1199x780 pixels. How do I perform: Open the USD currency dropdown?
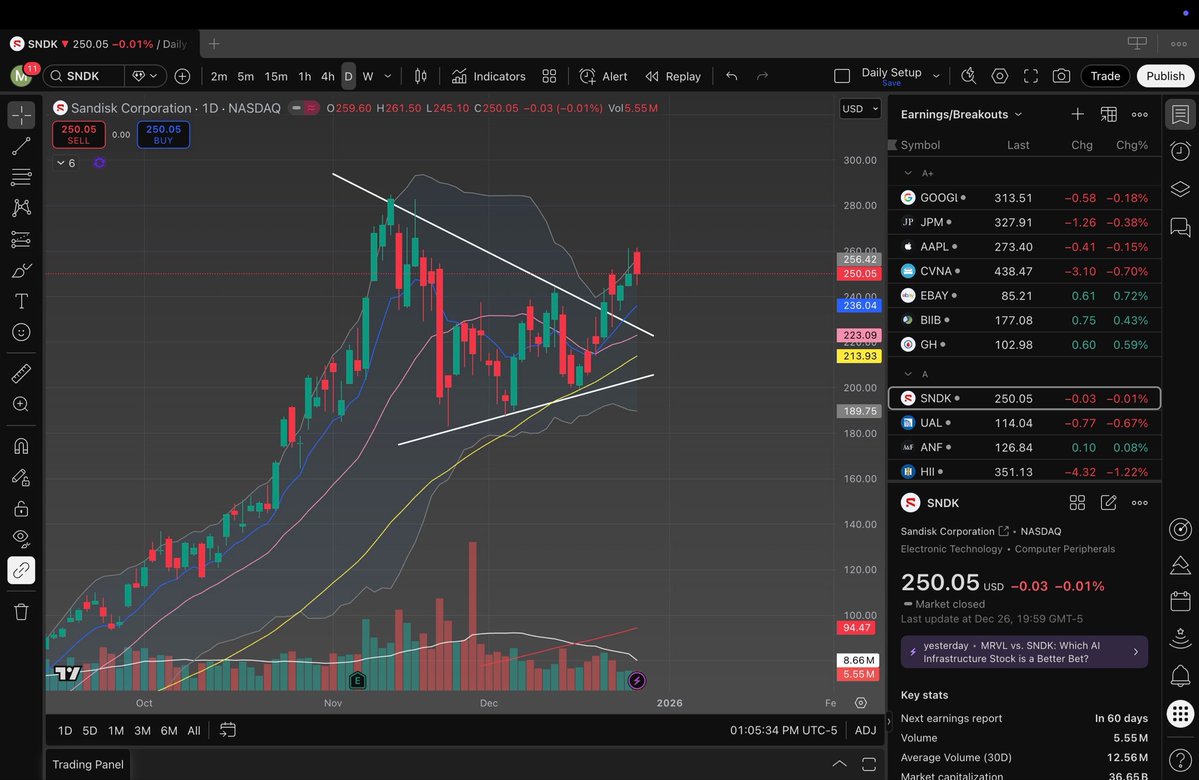coord(860,109)
